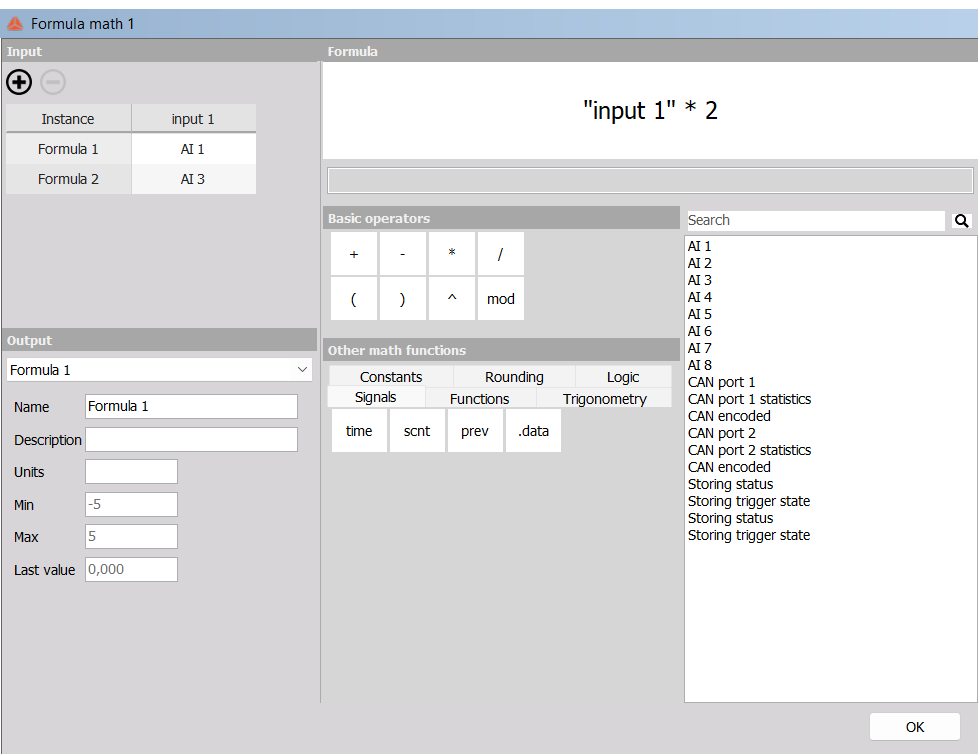Add a new input with the plus icon
Screen dimensions: 978x754
click(19, 82)
